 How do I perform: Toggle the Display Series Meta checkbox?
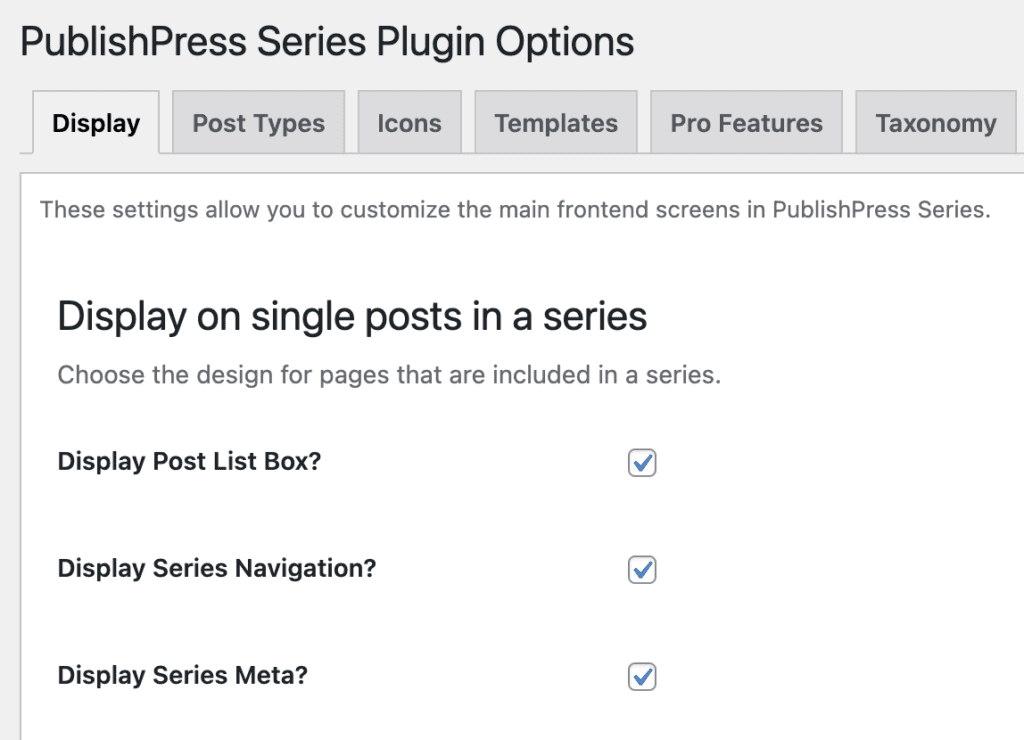643,676
